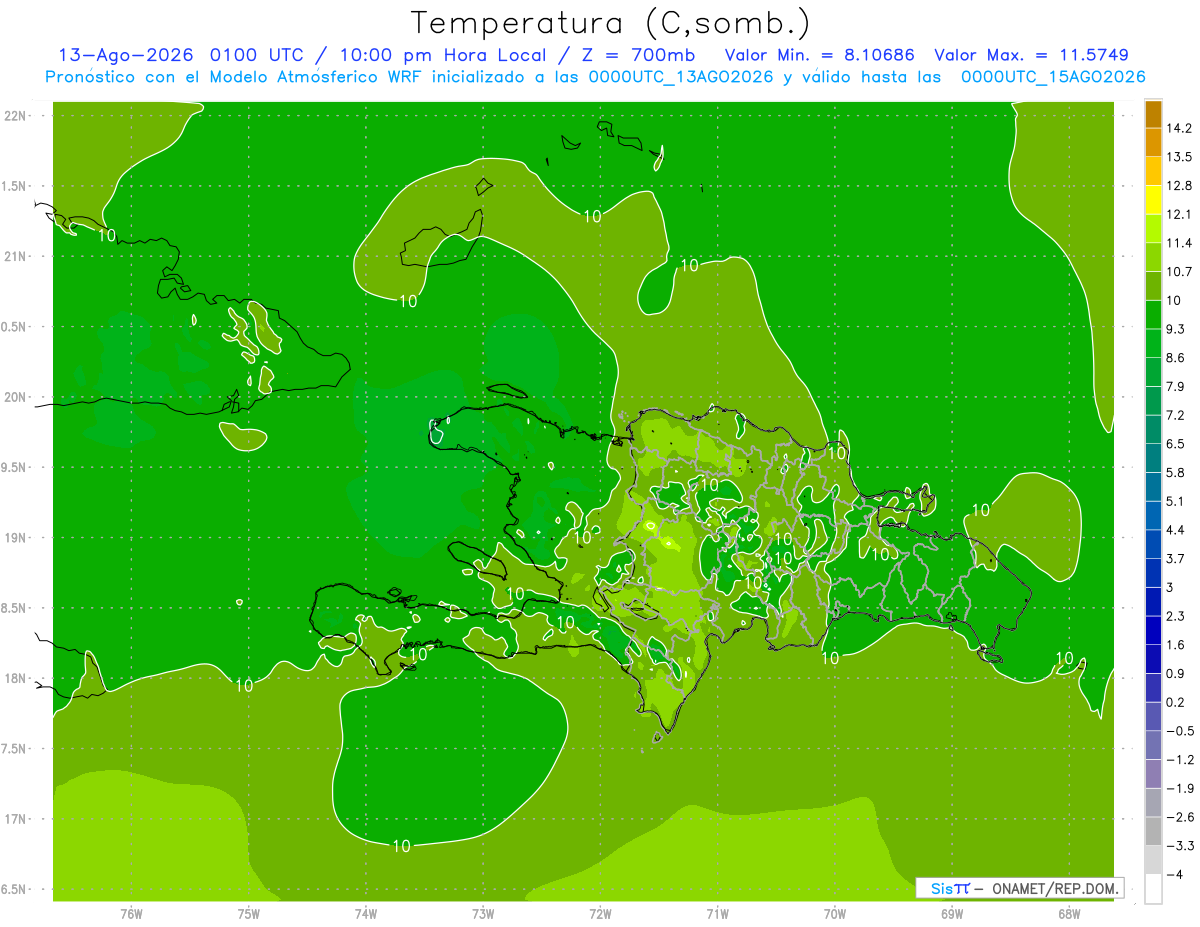Select the 'Z = 700mb' level label

tap(637, 55)
